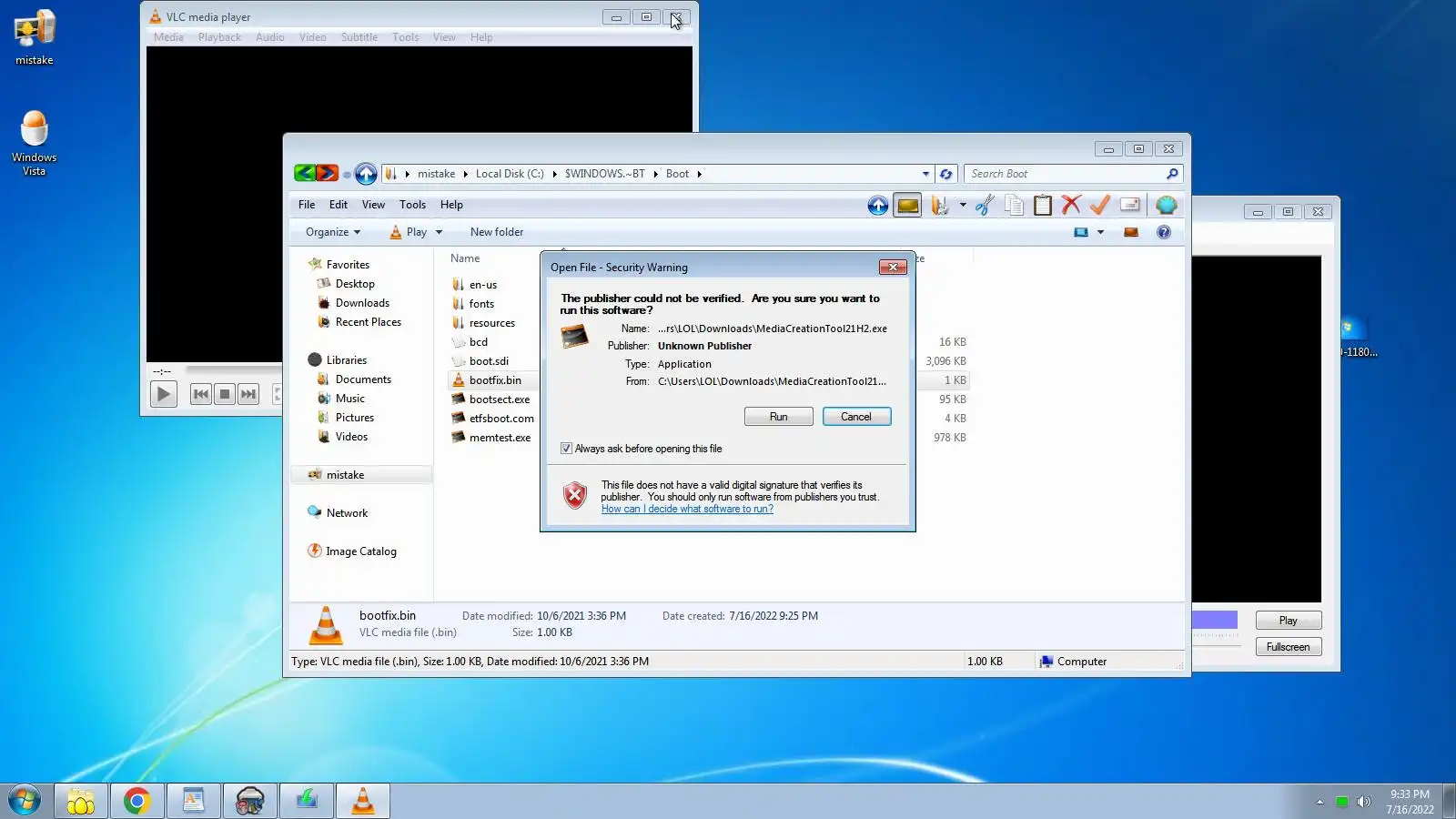This screenshot has height=819, width=1456.
Task: Click Run in the Security Warning dialog
Action: 779,417
